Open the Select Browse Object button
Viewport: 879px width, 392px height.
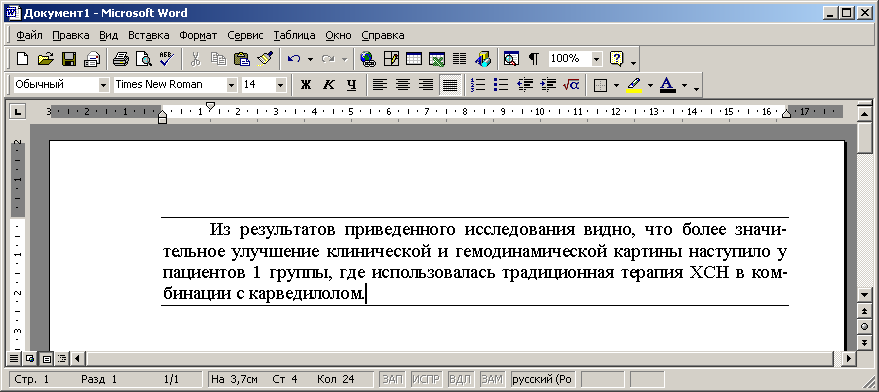pyautogui.click(x=864, y=326)
